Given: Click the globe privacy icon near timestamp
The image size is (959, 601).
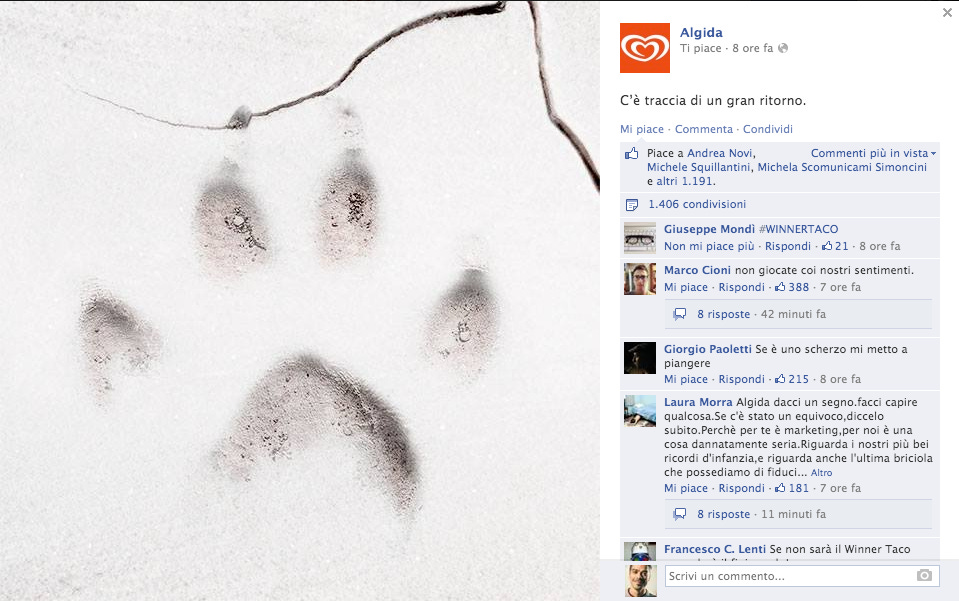Looking at the screenshot, I should click(783, 48).
